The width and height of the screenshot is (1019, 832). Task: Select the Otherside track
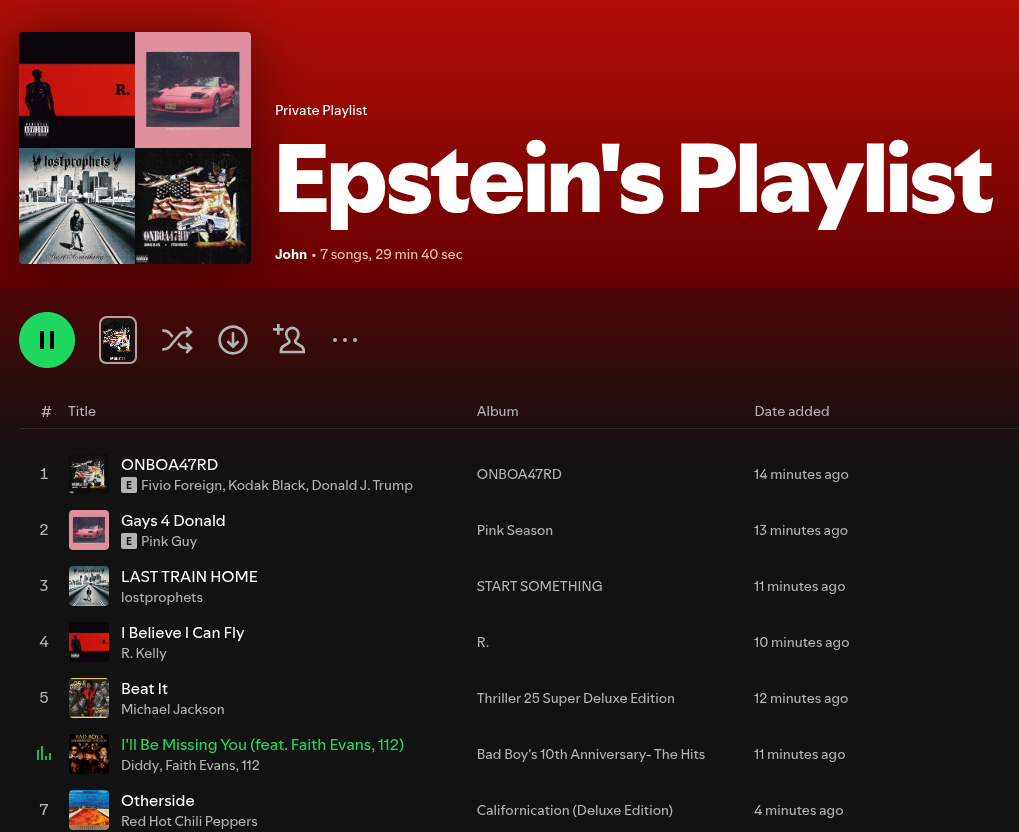click(x=158, y=800)
